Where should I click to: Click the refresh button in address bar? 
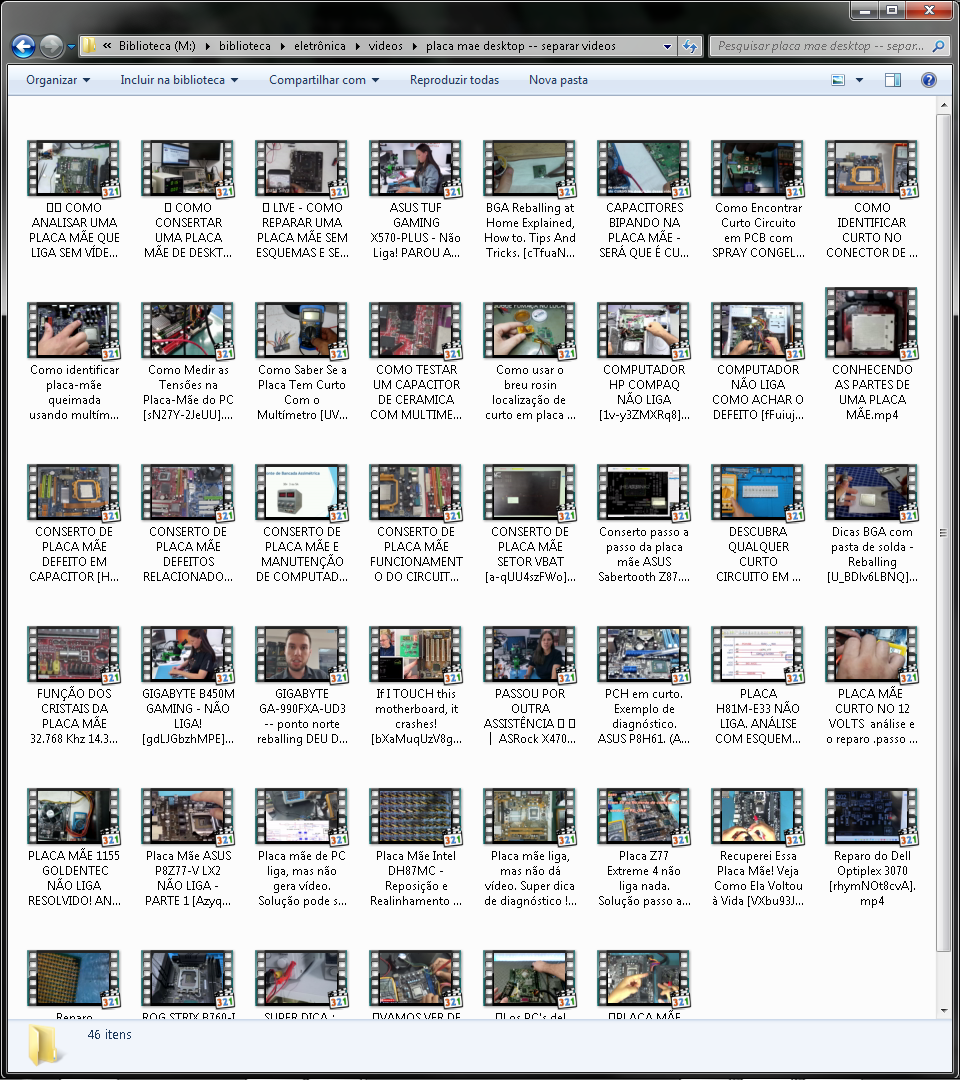pyautogui.click(x=689, y=46)
